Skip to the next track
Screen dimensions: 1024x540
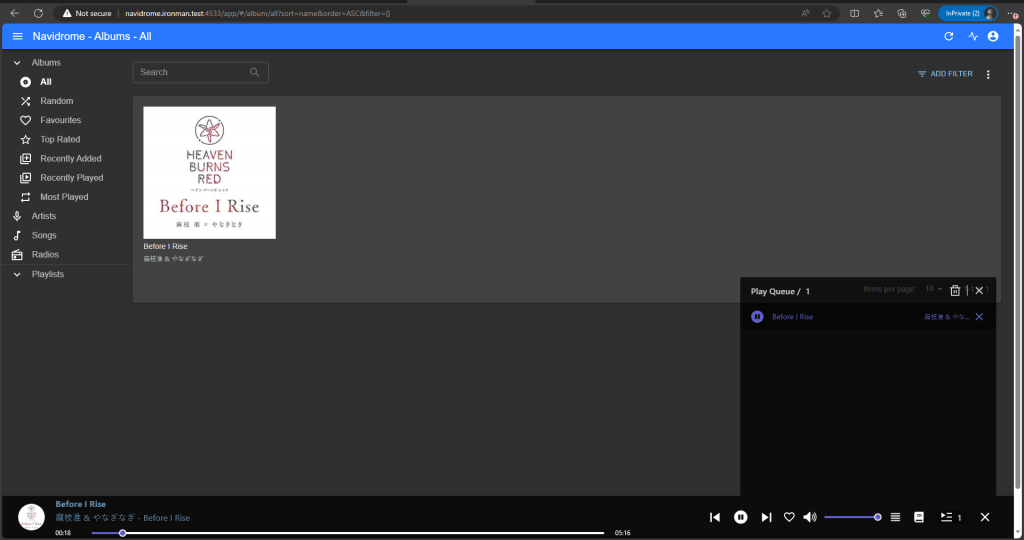pos(766,517)
